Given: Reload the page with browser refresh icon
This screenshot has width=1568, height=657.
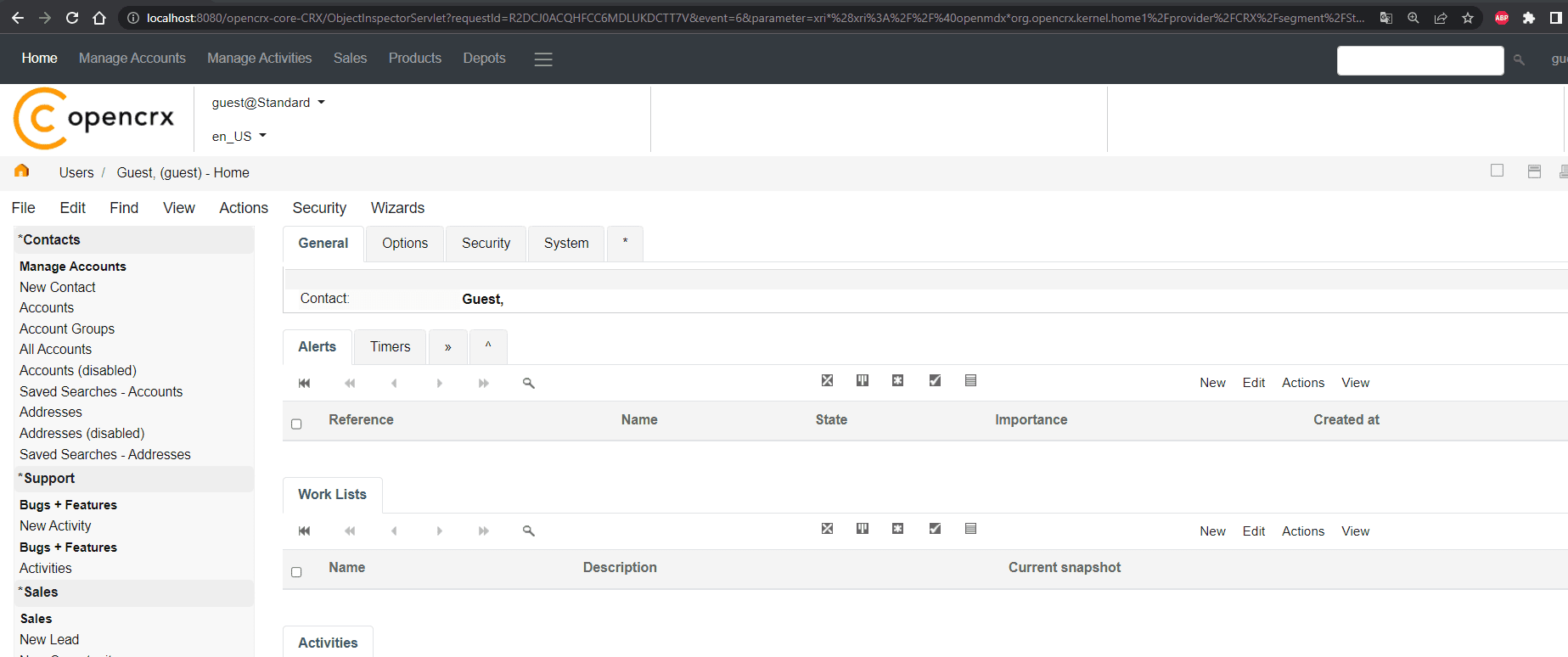Looking at the screenshot, I should click(72, 18).
